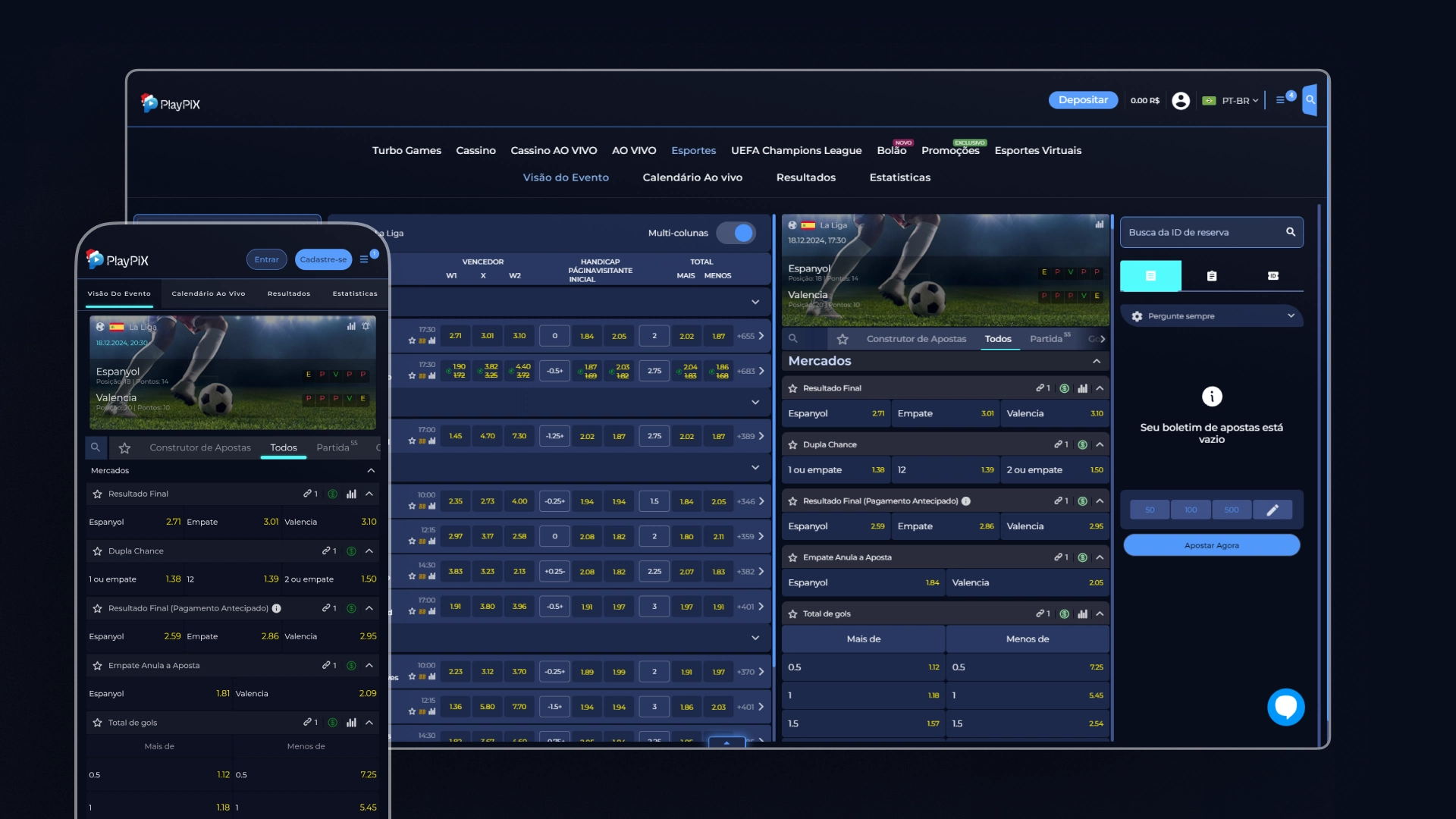Click Apostar Agora button
This screenshot has height=819, width=1456.
click(1212, 545)
